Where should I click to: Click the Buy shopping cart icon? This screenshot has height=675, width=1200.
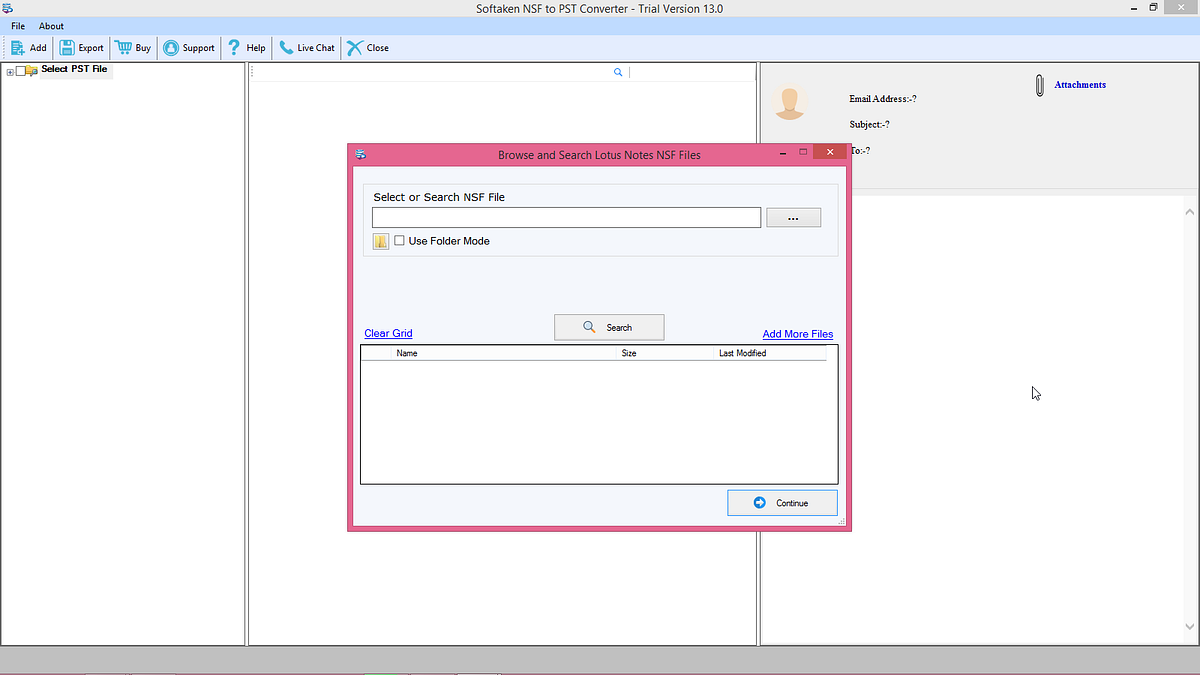(x=121, y=47)
